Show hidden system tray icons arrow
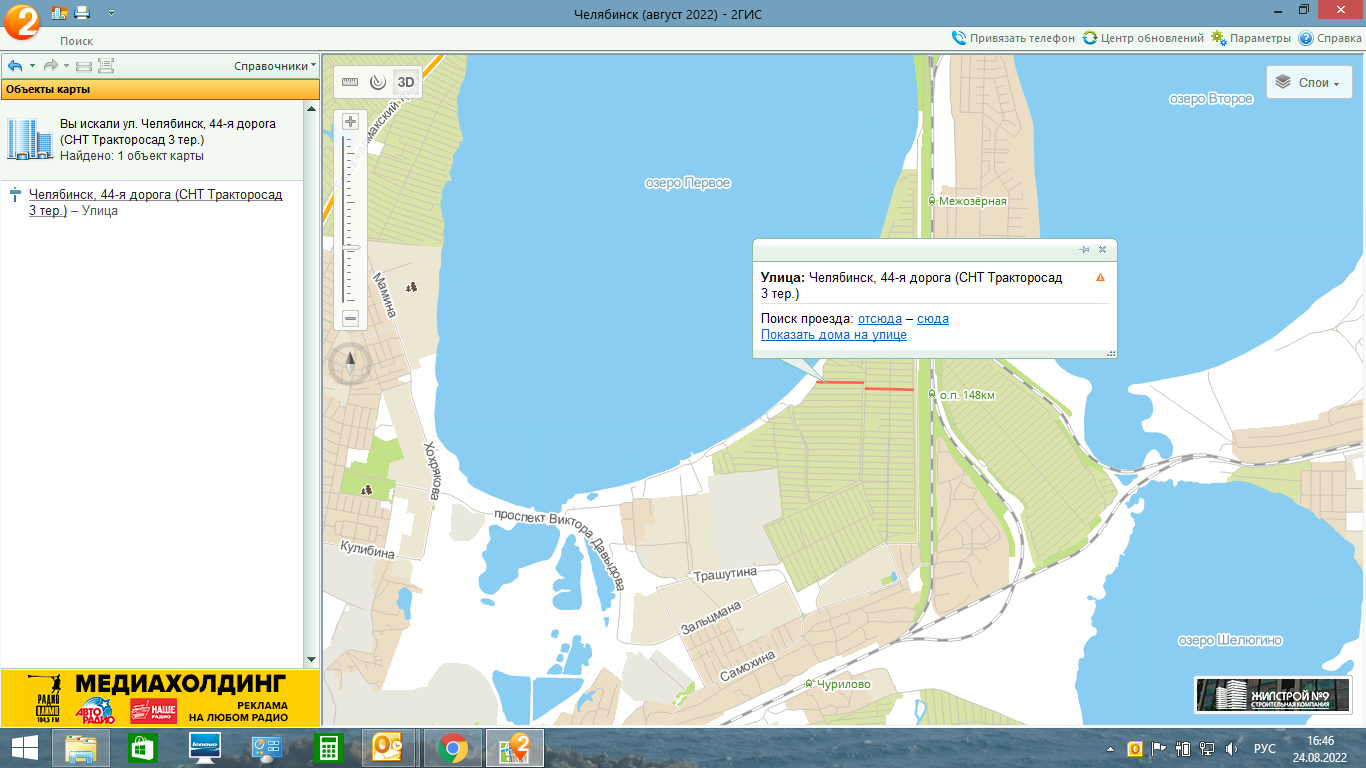The image size is (1366, 768). tap(1111, 749)
